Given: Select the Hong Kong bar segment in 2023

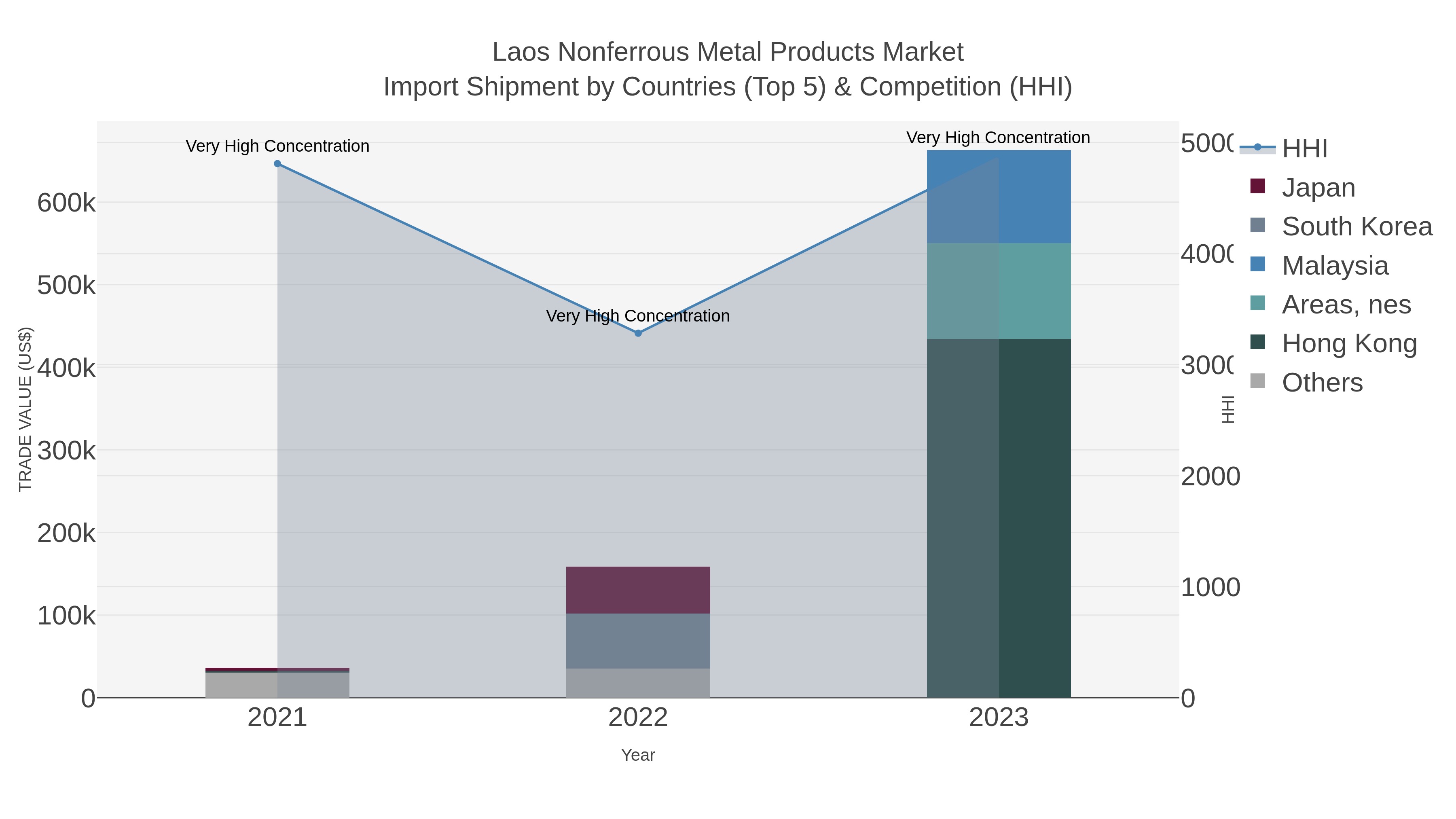Looking at the screenshot, I should click(999, 518).
